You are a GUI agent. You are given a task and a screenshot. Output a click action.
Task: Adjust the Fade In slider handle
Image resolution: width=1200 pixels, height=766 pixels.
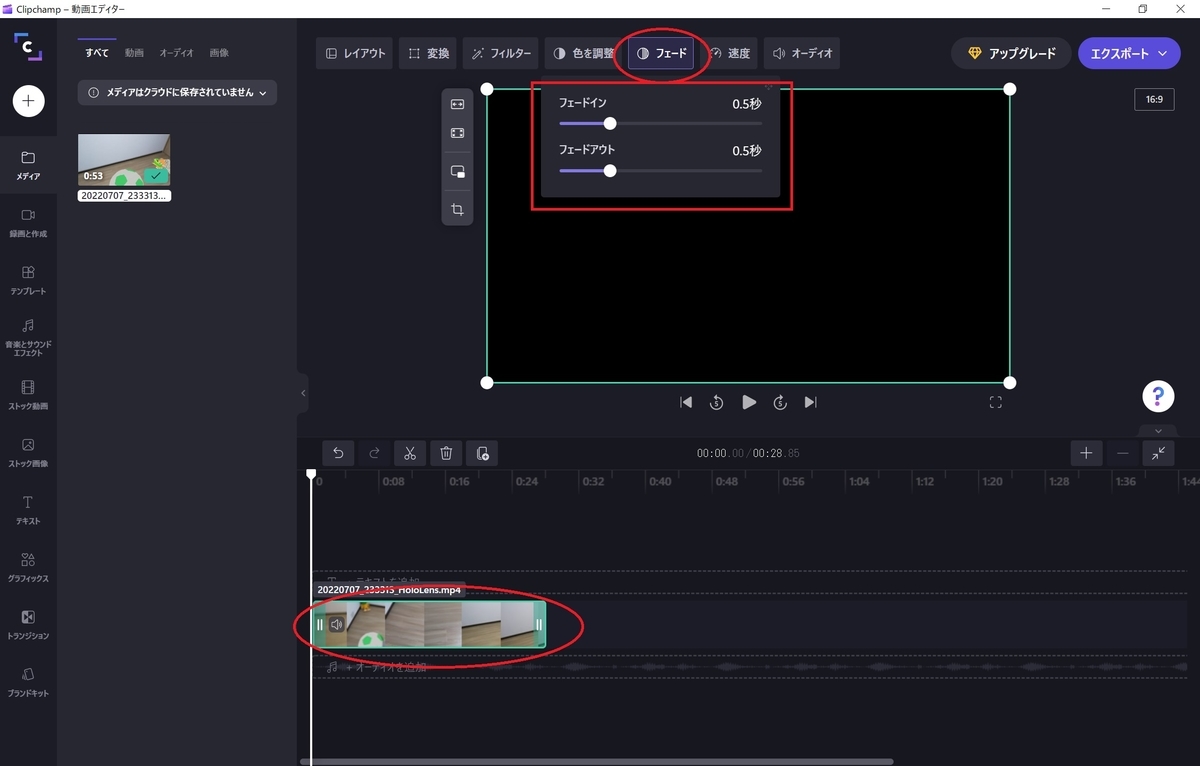(x=610, y=124)
